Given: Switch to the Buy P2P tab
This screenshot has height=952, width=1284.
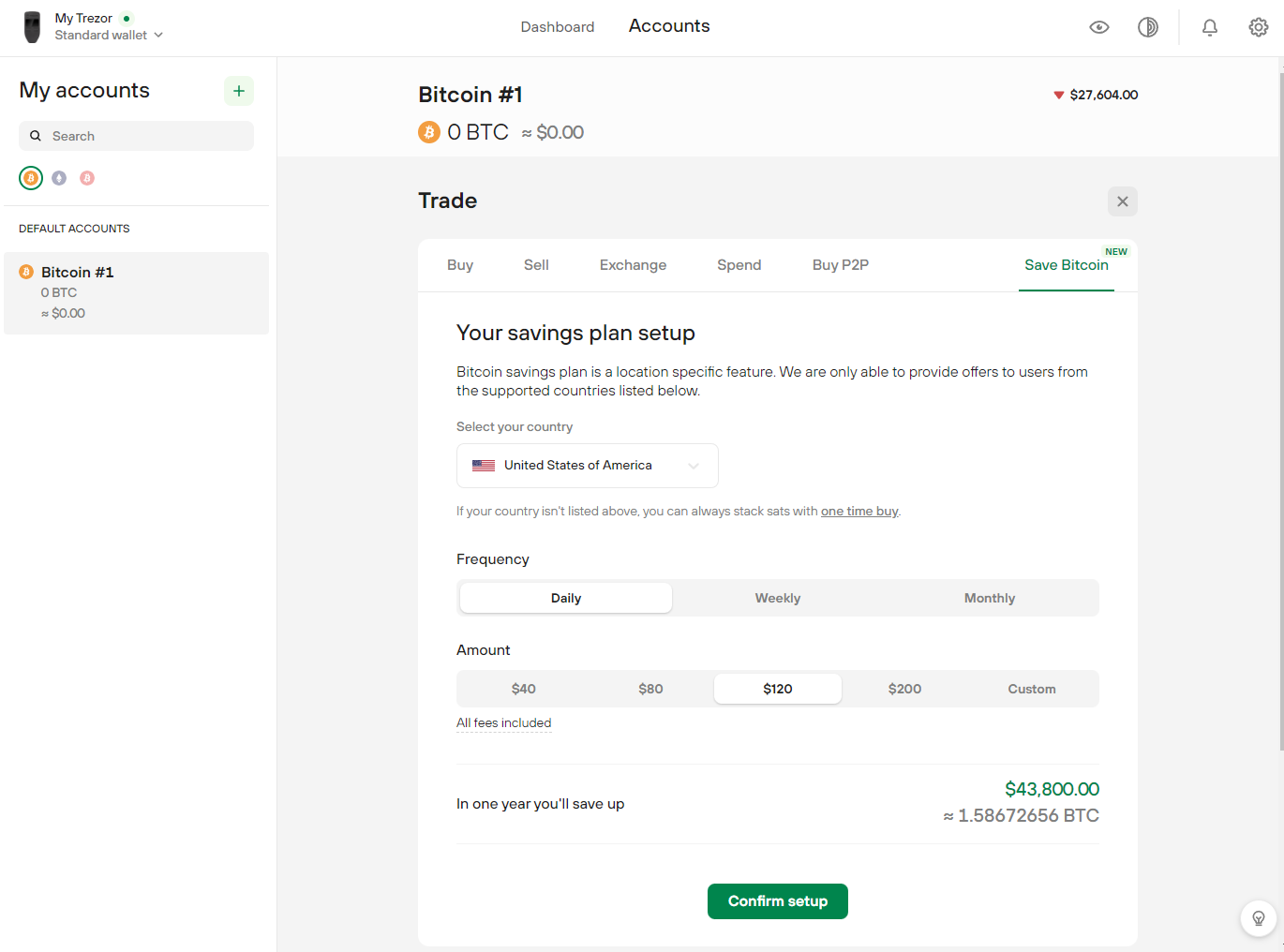Looking at the screenshot, I should point(841,265).
